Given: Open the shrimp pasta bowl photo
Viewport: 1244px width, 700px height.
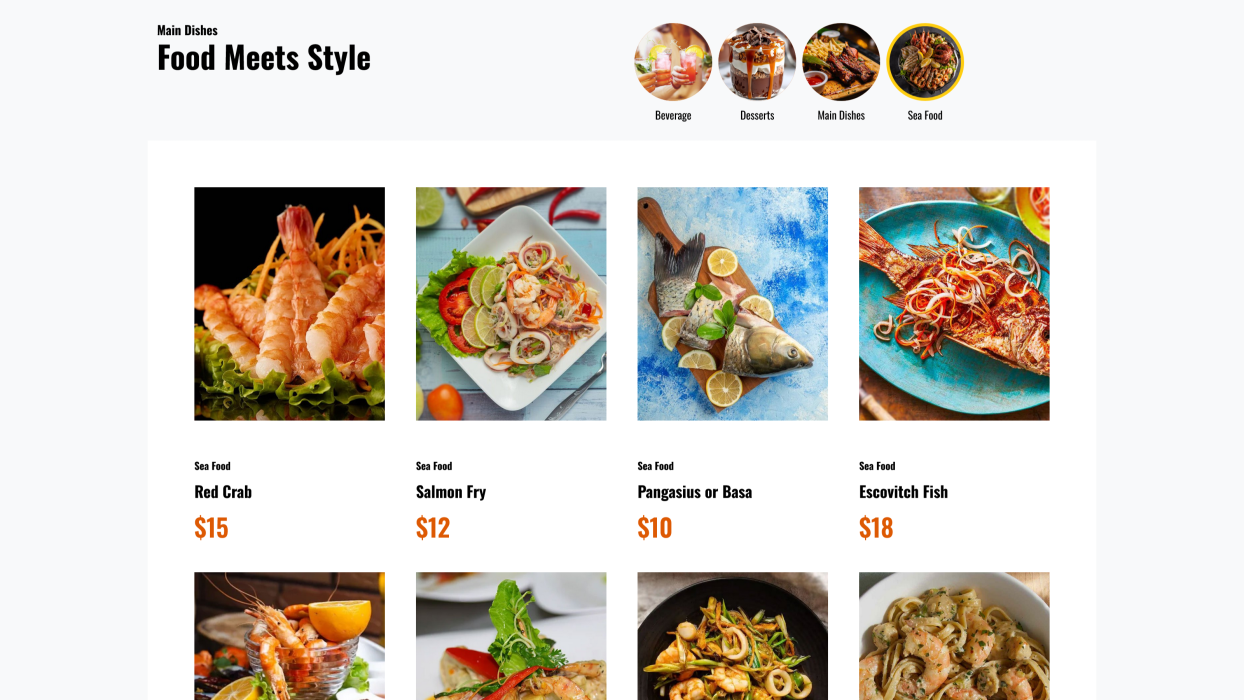Looking at the screenshot, I should 954,636.
